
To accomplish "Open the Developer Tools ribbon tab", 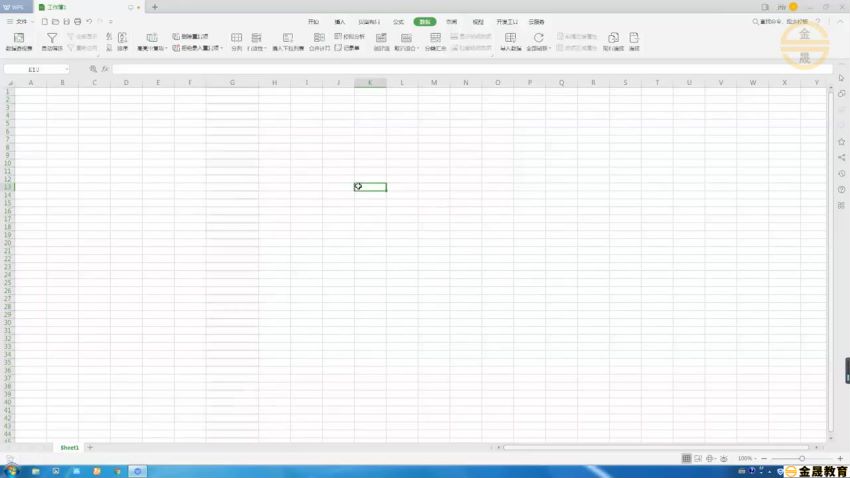I will [x=507, y=22].
